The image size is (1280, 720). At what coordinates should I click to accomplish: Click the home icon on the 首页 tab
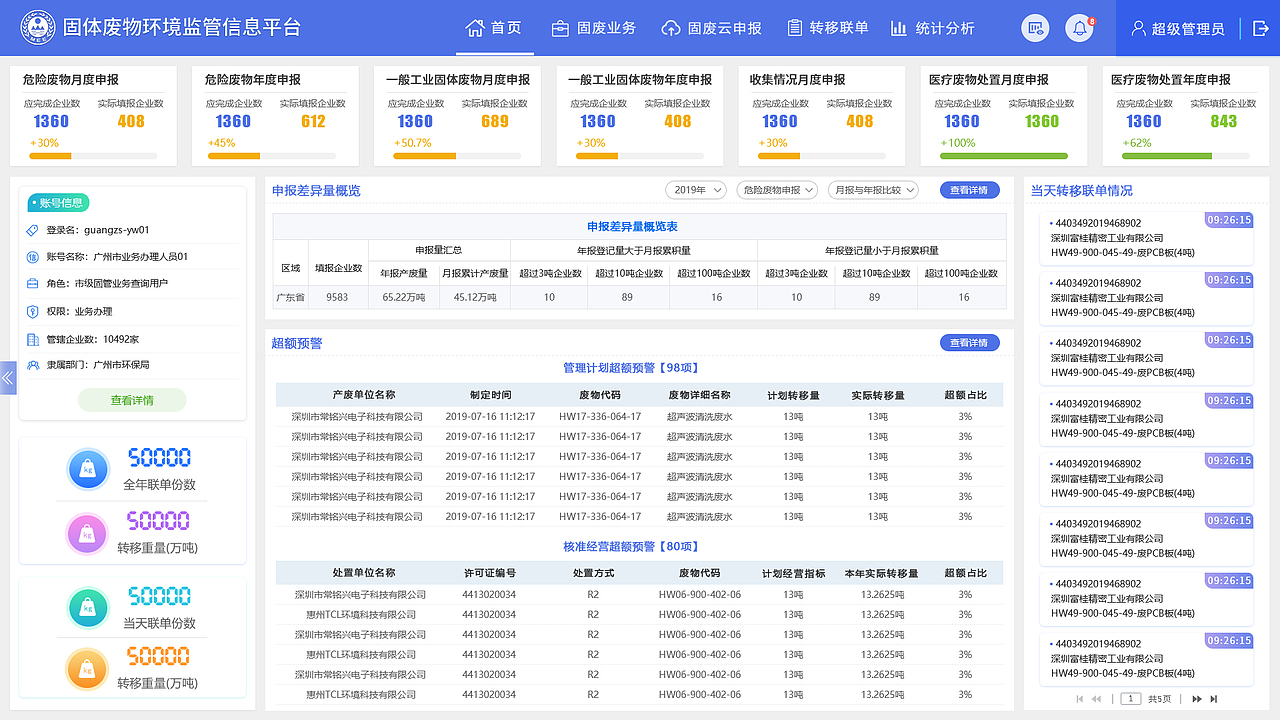[474, 28]
